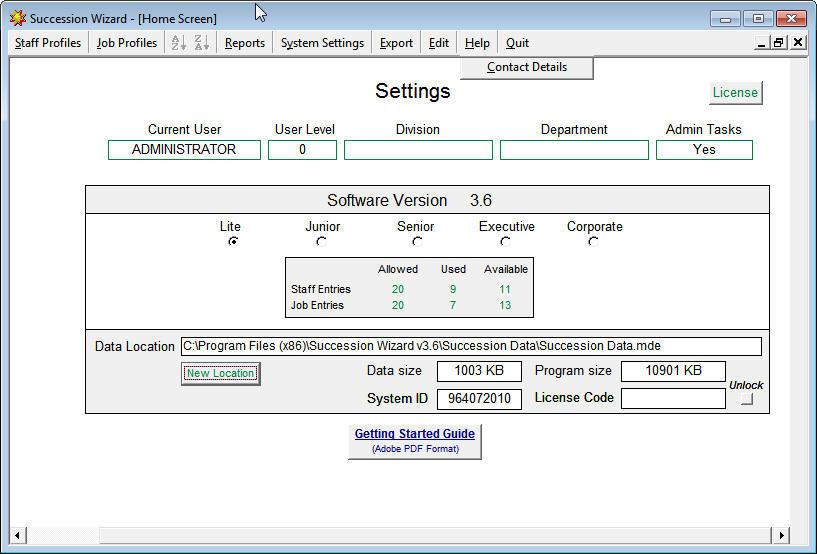
Task: Click the Settings page title
Action: coord(413,91)
